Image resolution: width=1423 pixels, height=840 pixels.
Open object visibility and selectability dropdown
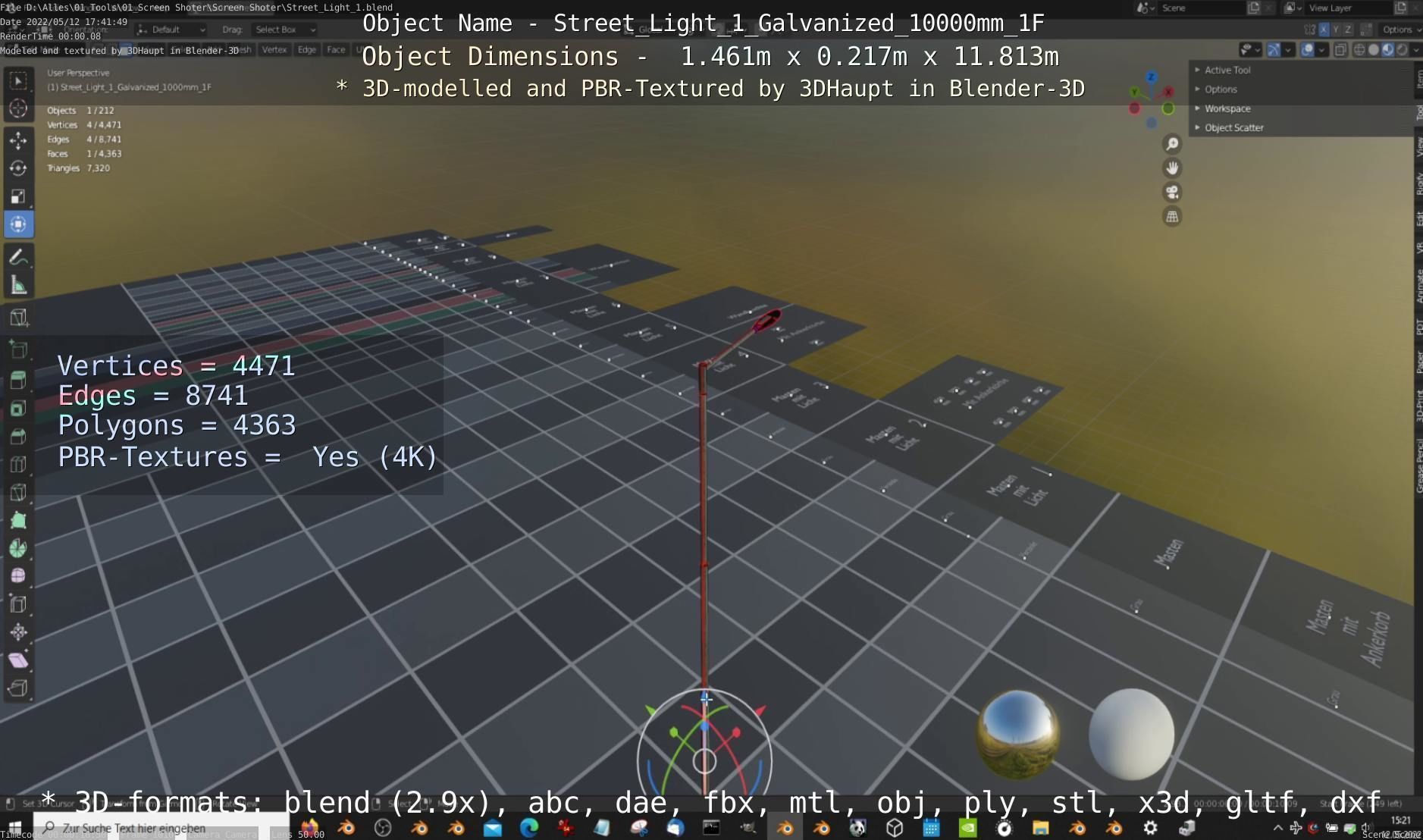tap(1249, 50)
